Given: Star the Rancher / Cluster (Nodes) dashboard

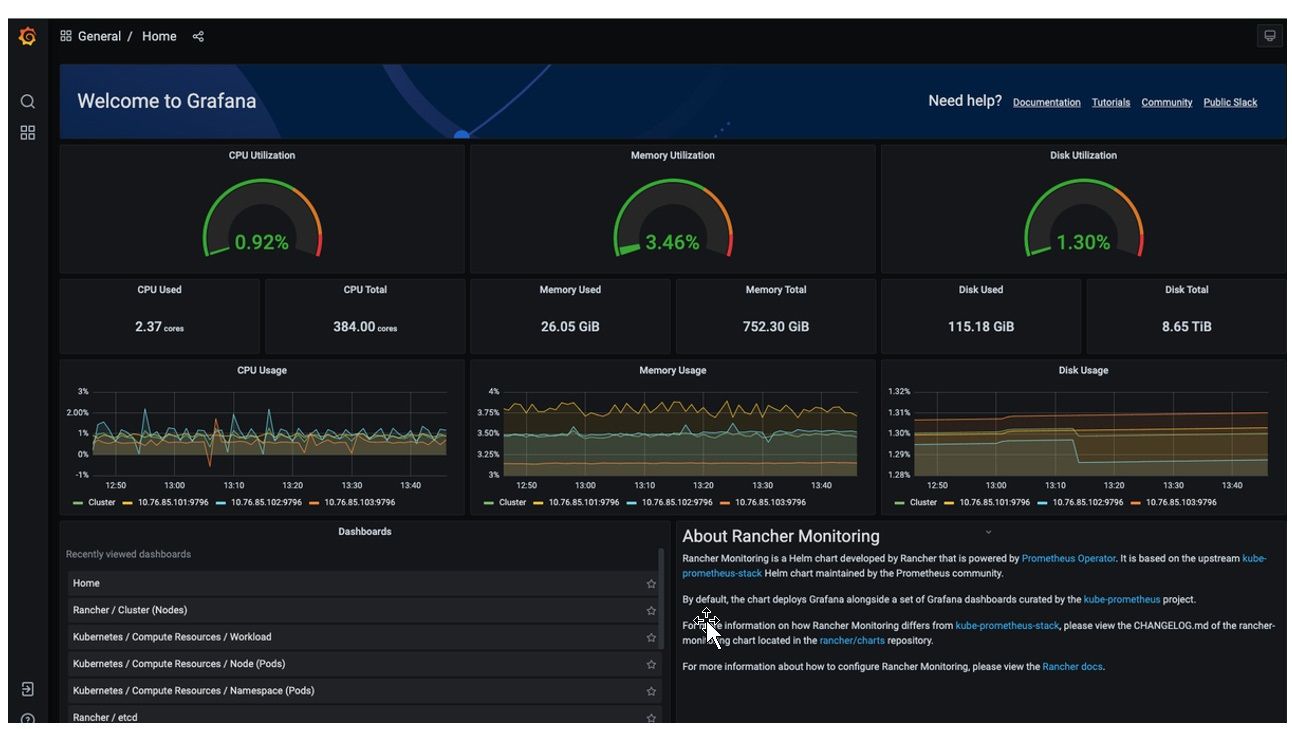Looking at the screenshot, I should pos(651,611).
